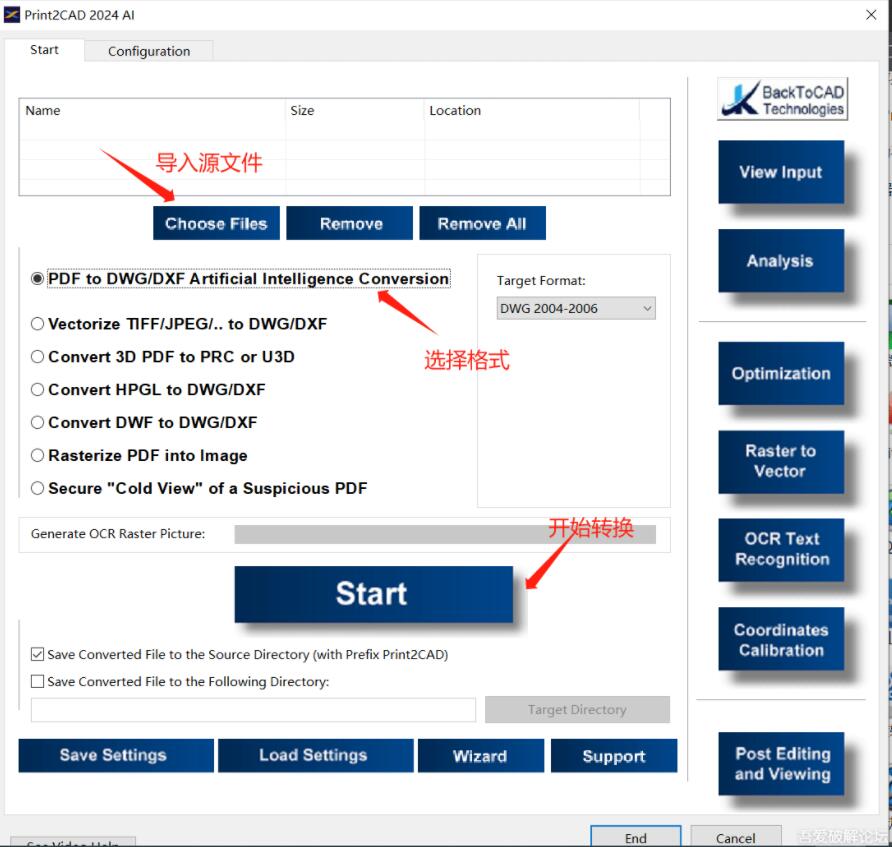Launch OCR Text Recognition
The width and height of the screenshot is (892, 847).
tap(781, 549)
